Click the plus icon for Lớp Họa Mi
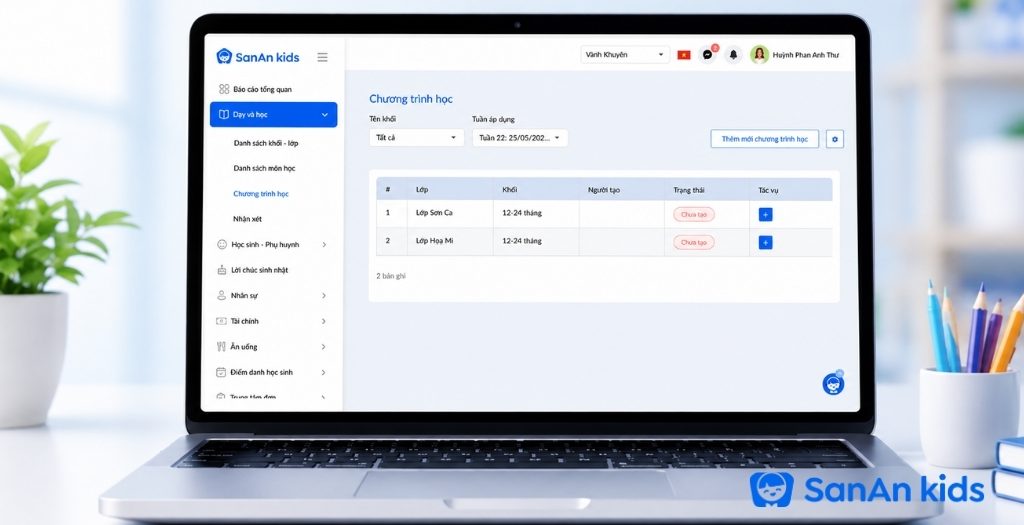This screenshot has height=525, width=1024. click(765, 243)
